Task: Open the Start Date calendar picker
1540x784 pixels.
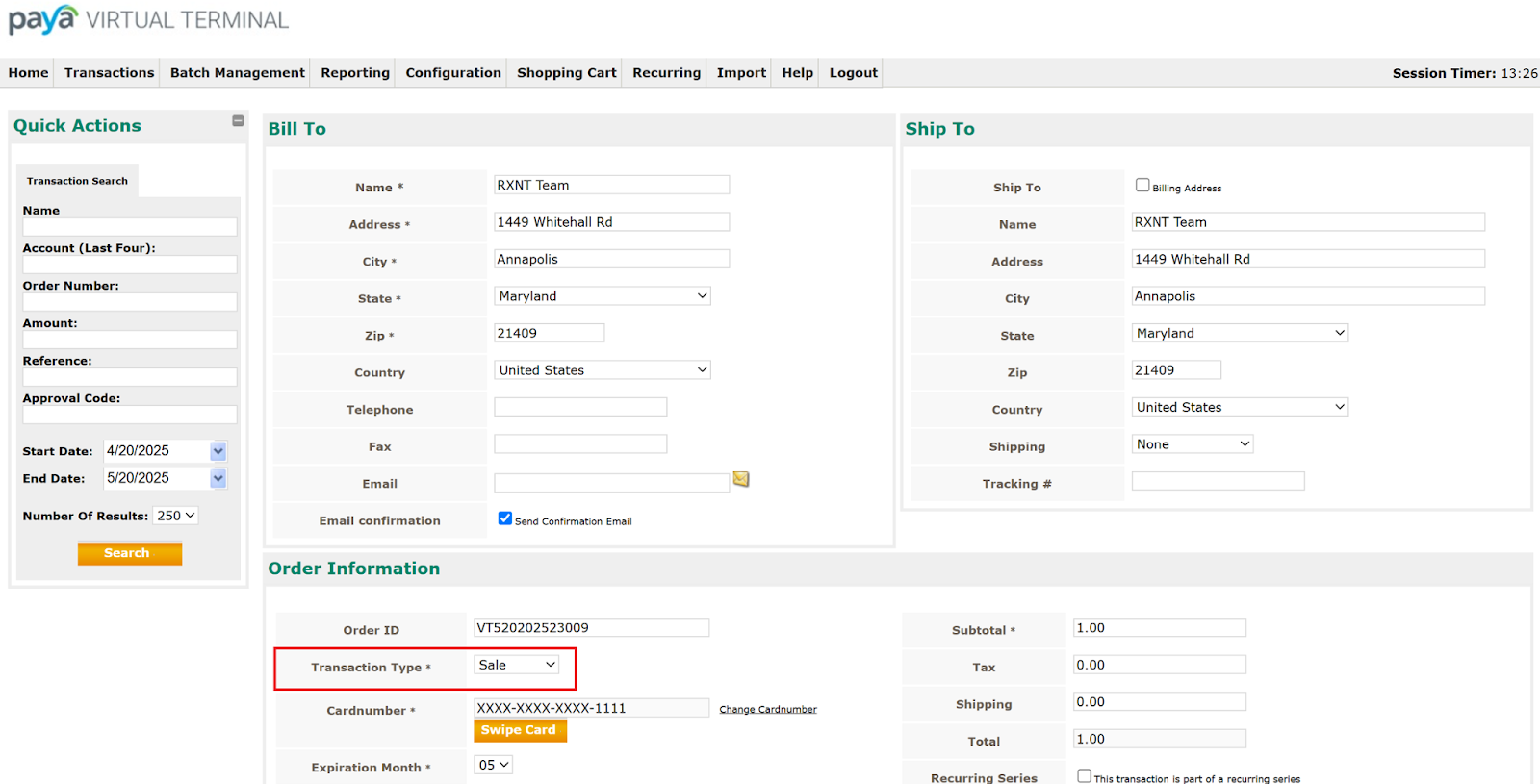Action: click(218, 451)
